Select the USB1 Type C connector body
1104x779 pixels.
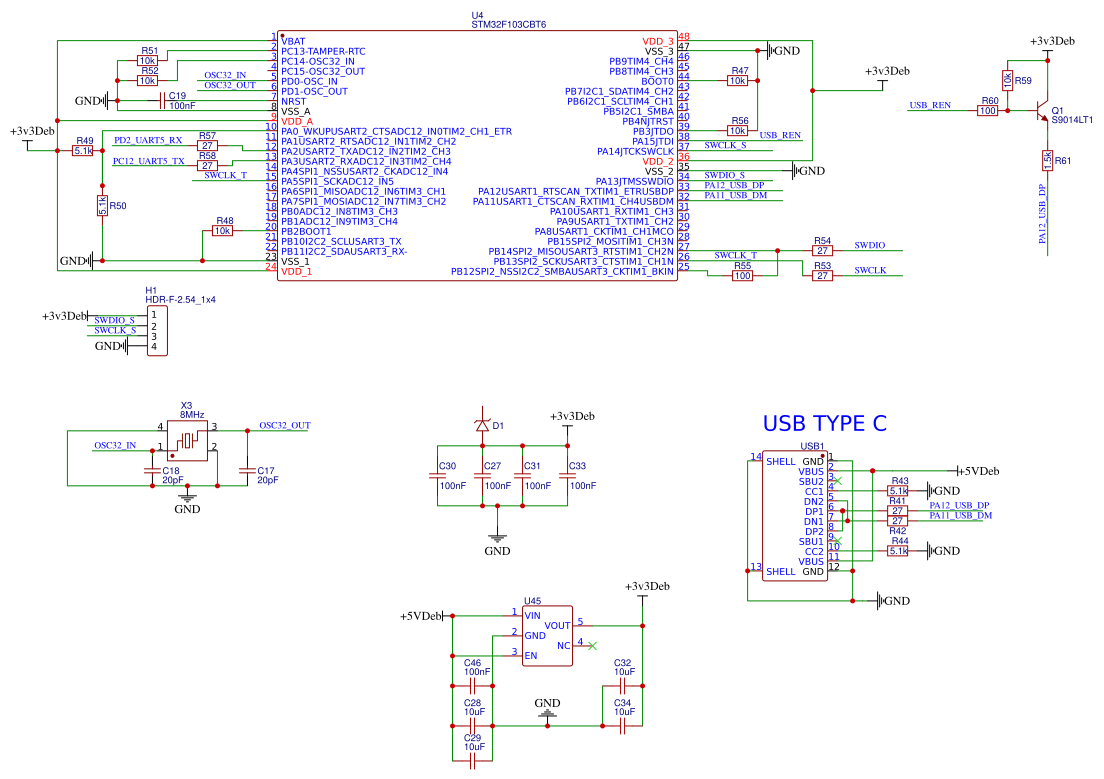pyautogui.click(x=795, y=517)
